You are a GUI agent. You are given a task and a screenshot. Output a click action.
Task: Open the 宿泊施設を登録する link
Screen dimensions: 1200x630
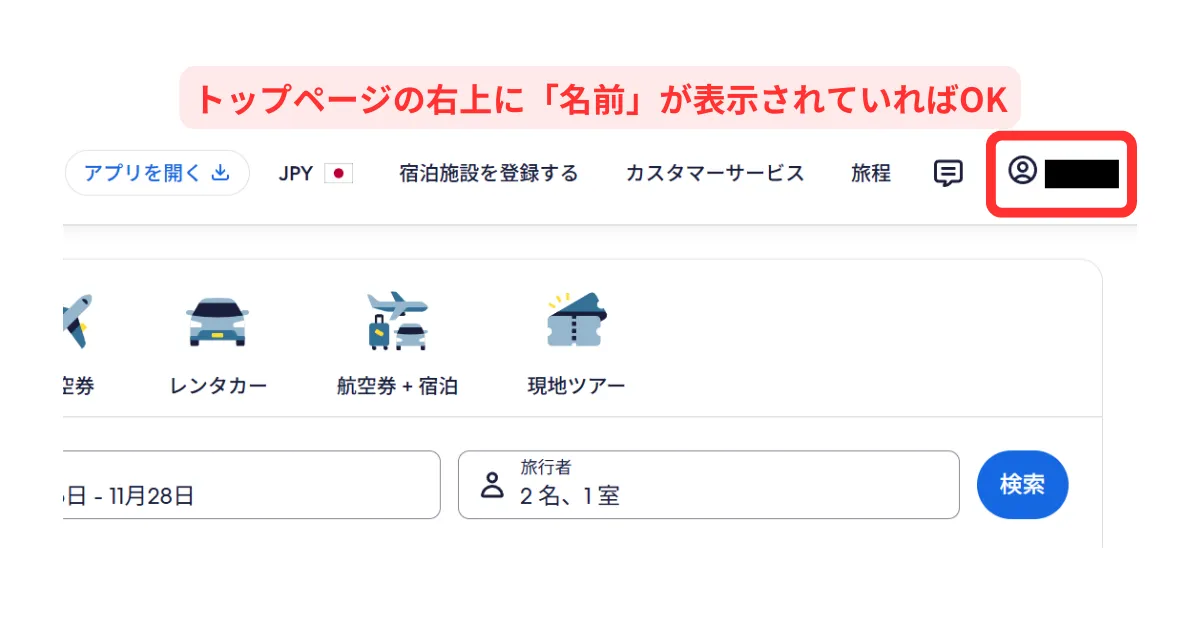(488, 174)
